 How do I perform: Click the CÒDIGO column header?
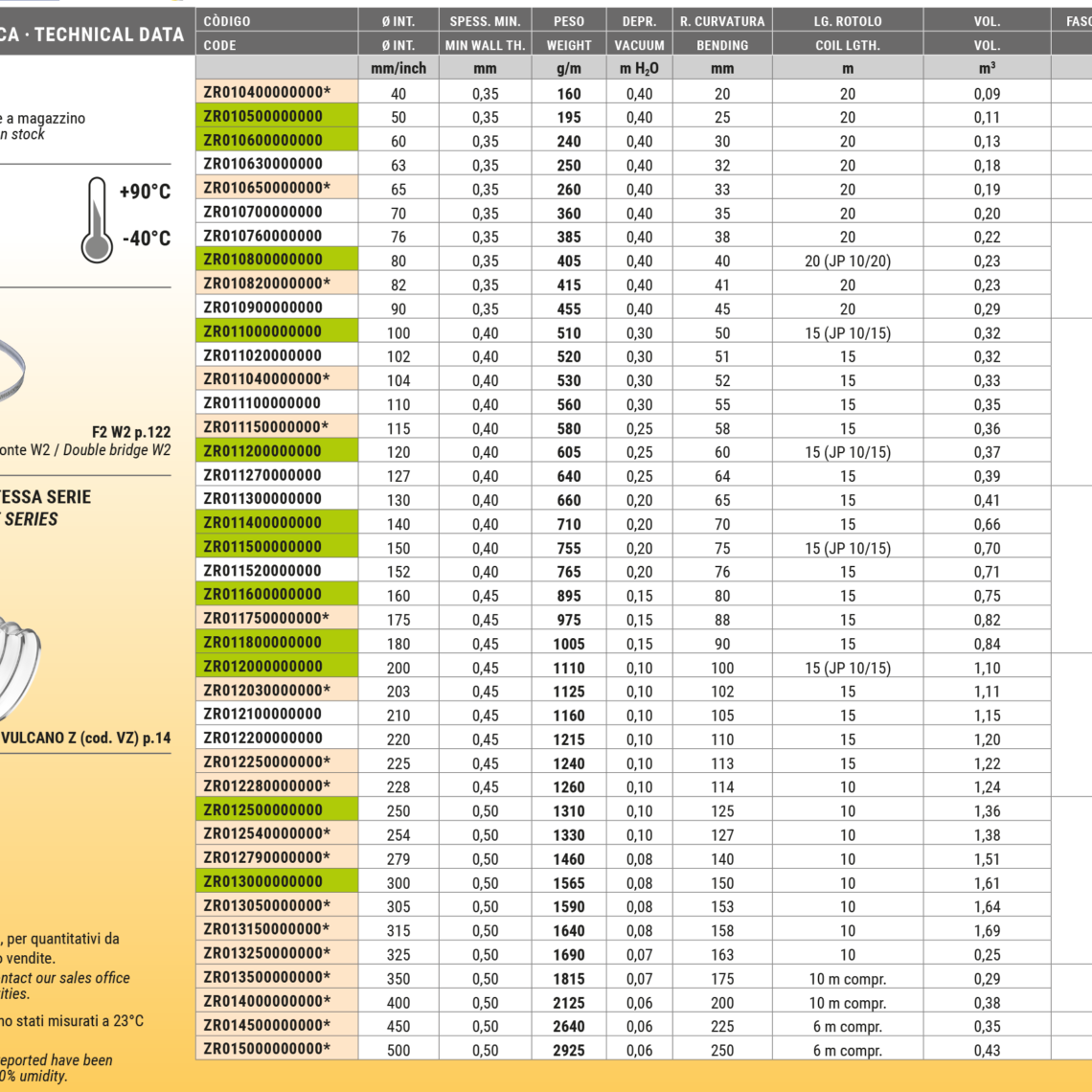click(227, 20)
